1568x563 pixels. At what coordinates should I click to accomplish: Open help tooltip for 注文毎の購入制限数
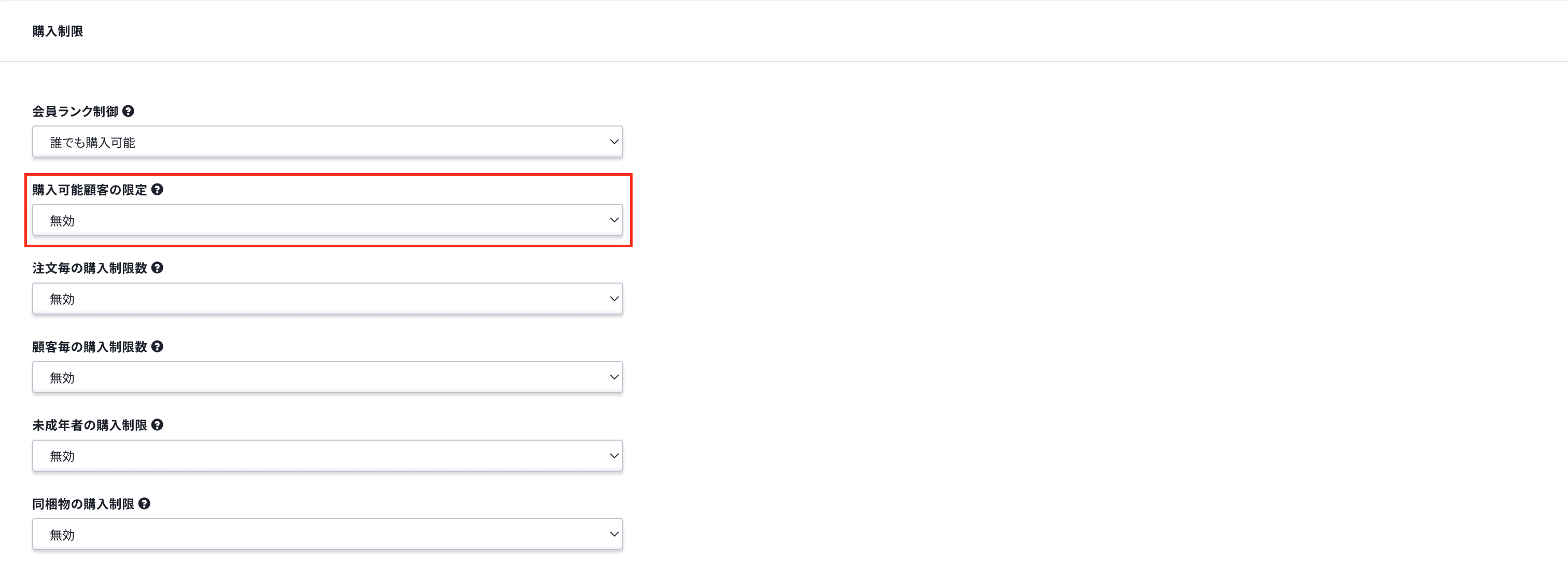coord(157,268)
